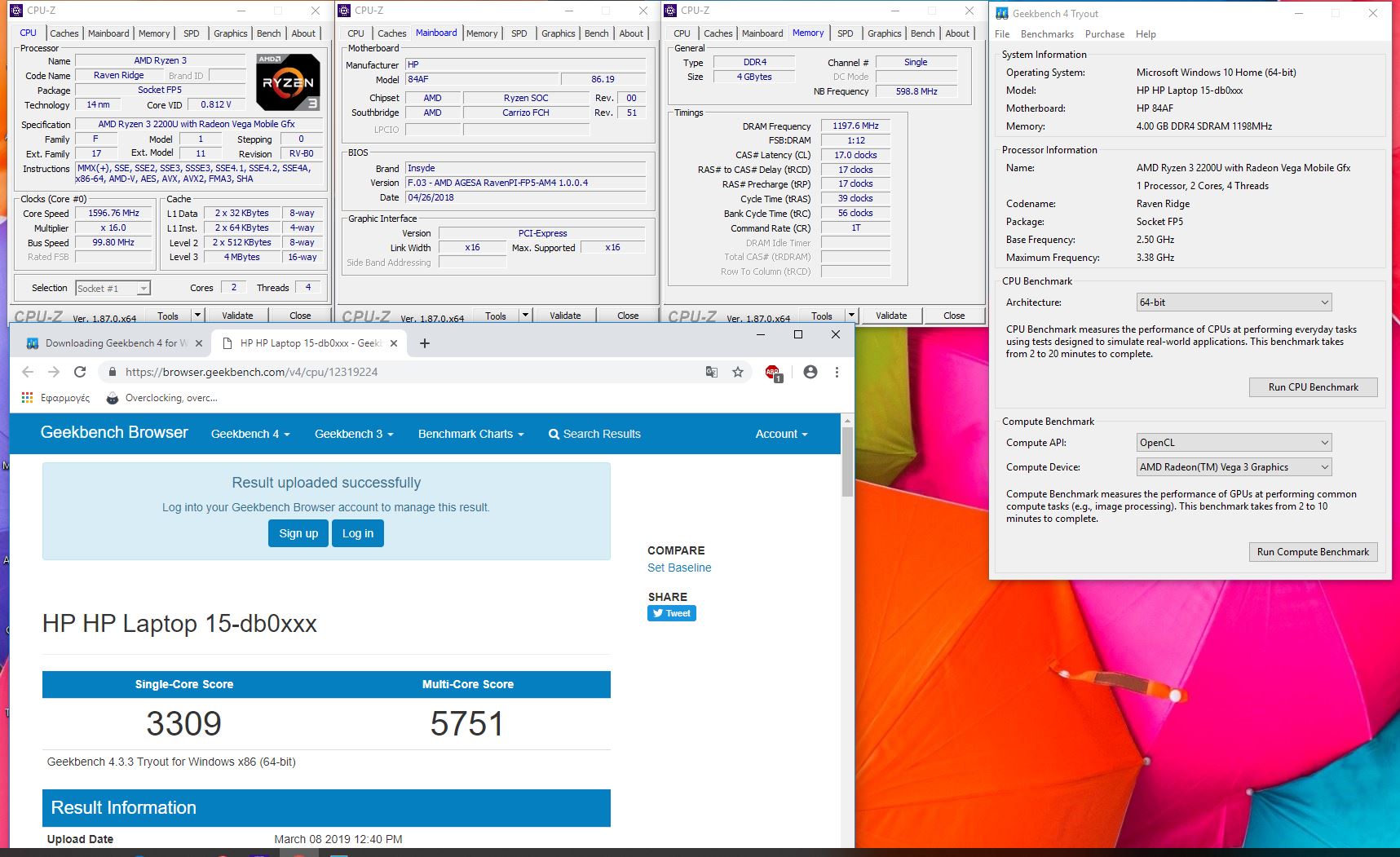Open the translate page icon

pos(712,372)
